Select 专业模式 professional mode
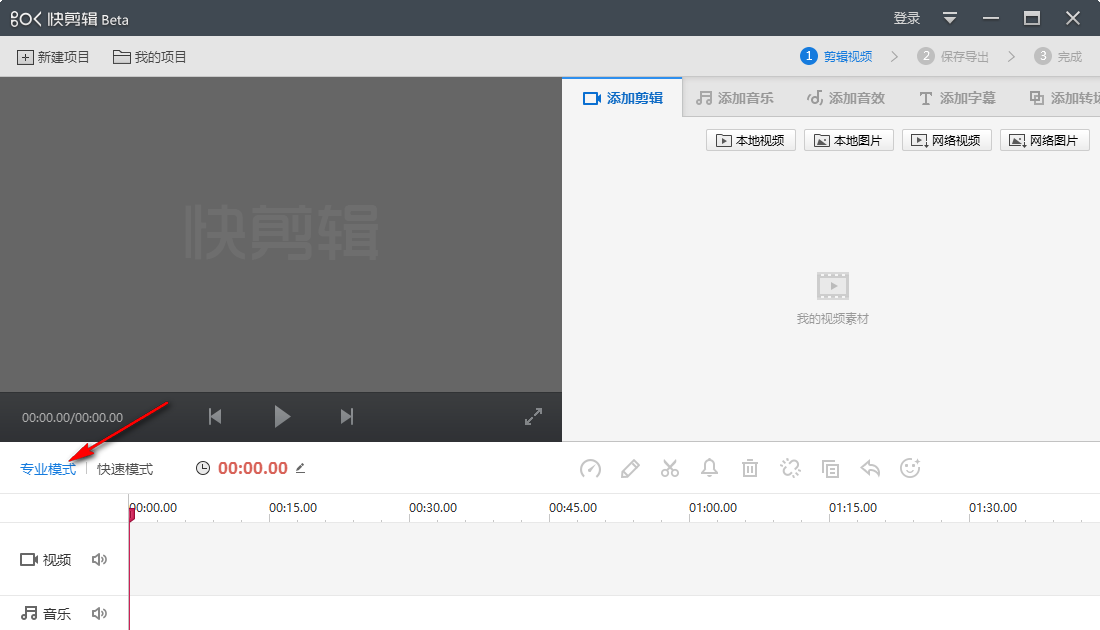 pyautogui.click(x=48, y=469)
